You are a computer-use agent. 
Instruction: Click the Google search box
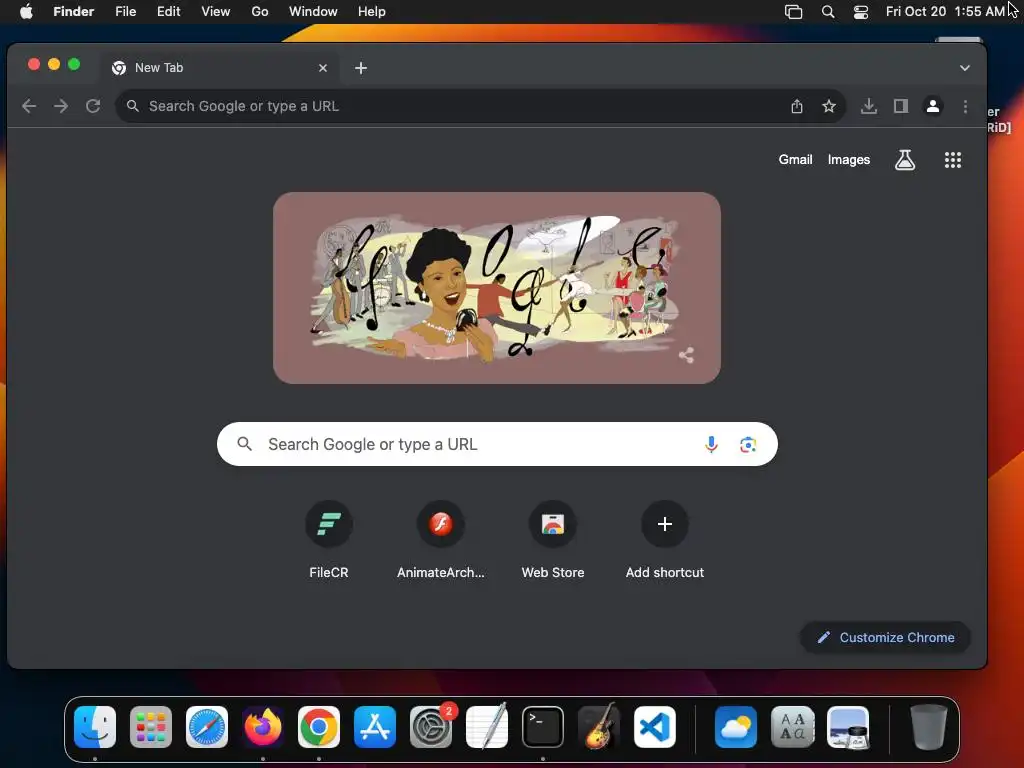pos(497,444)
